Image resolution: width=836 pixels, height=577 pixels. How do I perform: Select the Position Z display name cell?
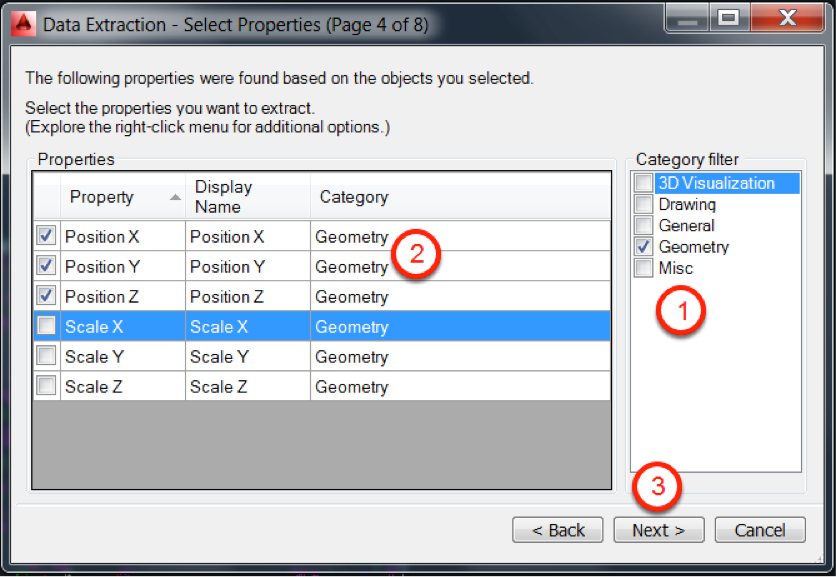click(246, 297)
